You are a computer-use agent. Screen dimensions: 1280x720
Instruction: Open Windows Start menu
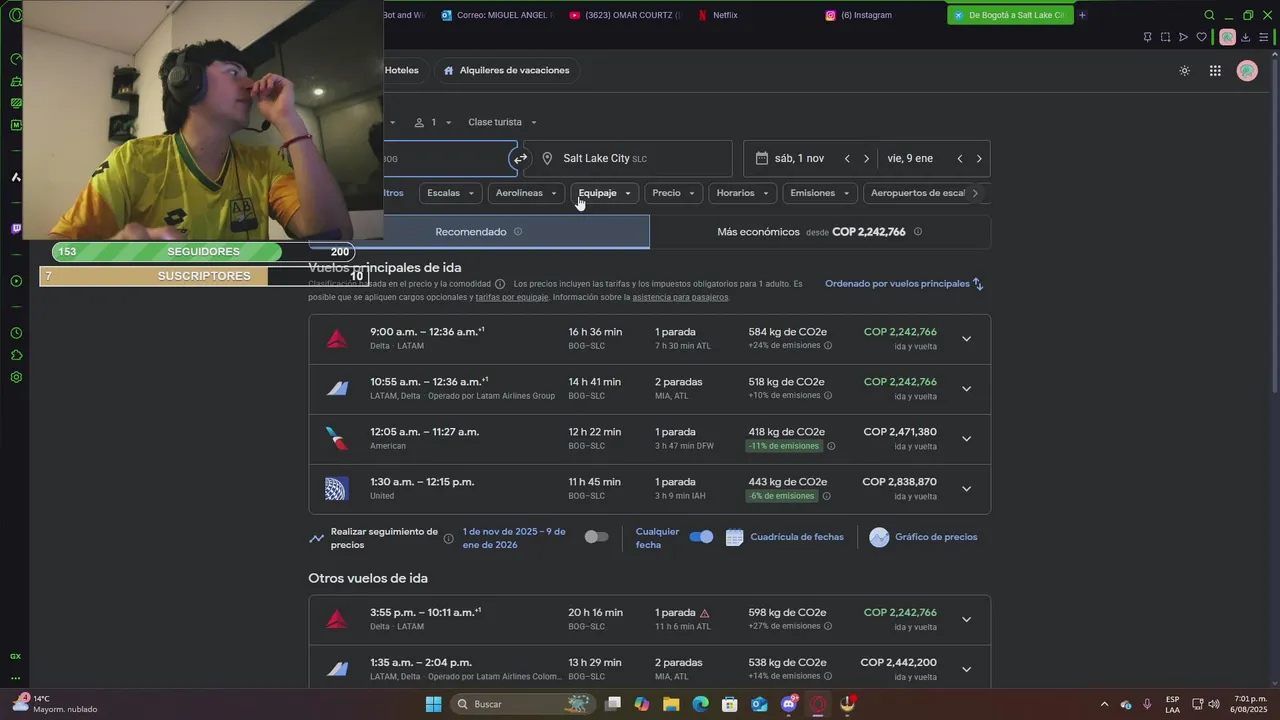[x=433, y=704]
